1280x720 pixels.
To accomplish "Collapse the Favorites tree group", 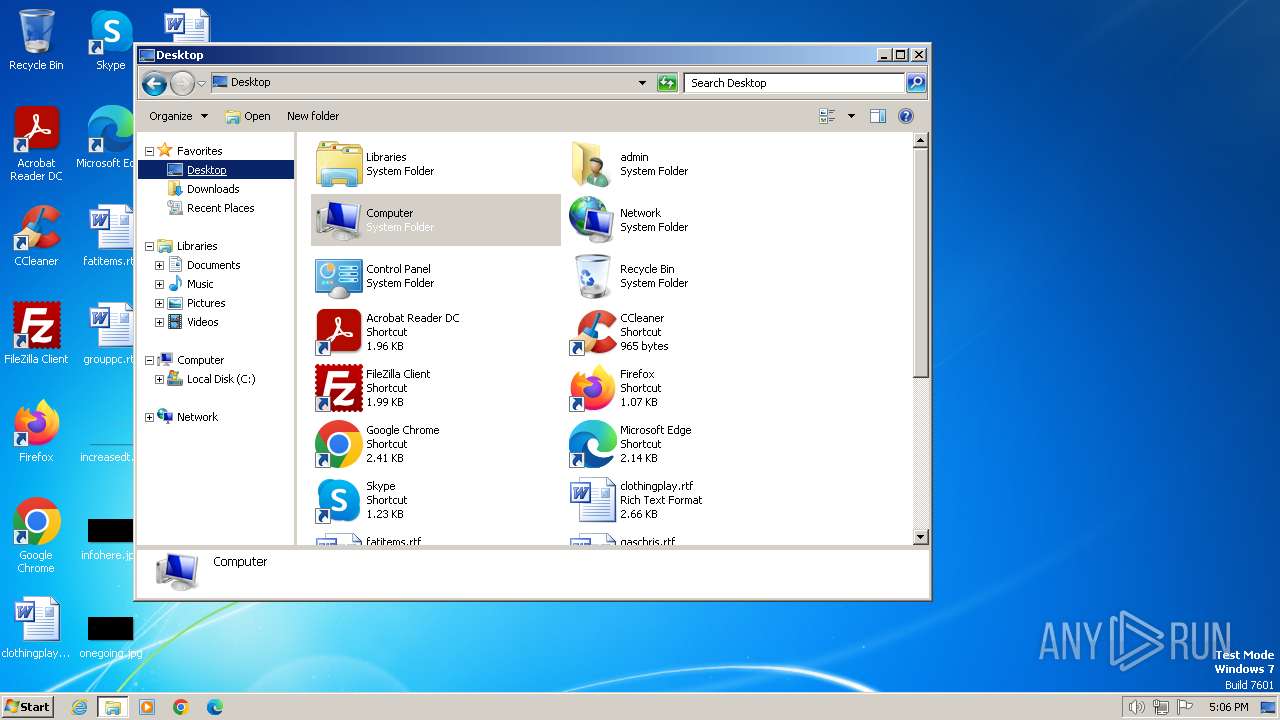I will (x=149, y=151).
